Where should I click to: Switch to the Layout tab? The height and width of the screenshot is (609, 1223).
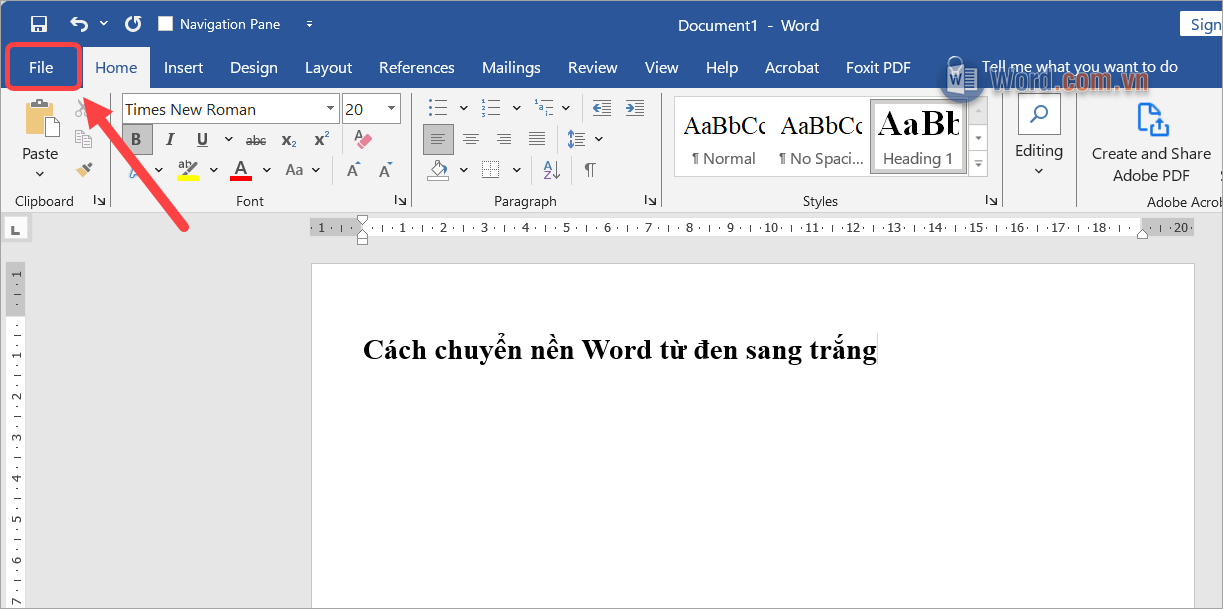coord(328,68)
